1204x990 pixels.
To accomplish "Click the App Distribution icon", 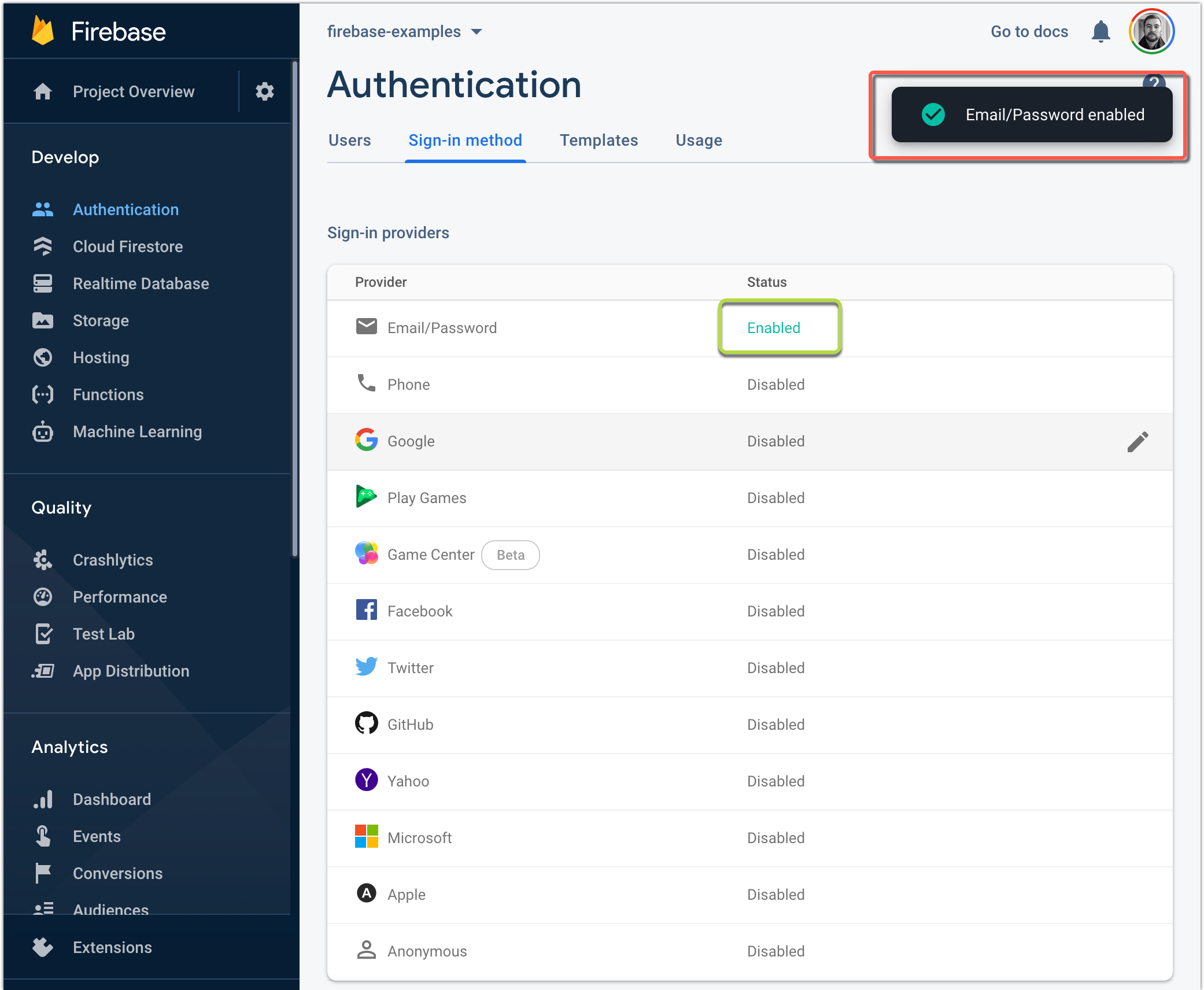I will tap(43, 671).
